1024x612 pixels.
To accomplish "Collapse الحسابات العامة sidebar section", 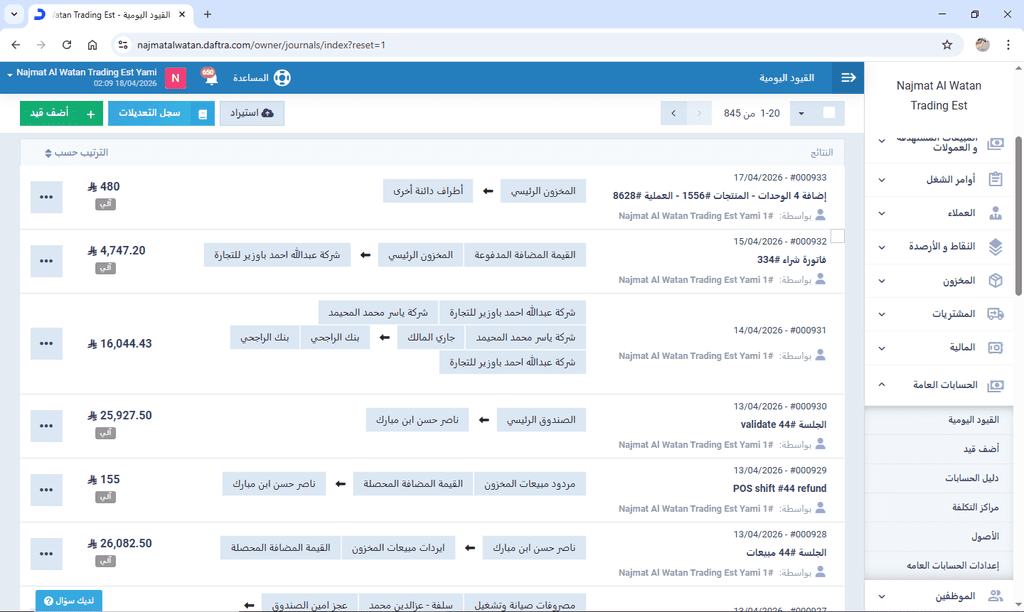I will 882,385.
